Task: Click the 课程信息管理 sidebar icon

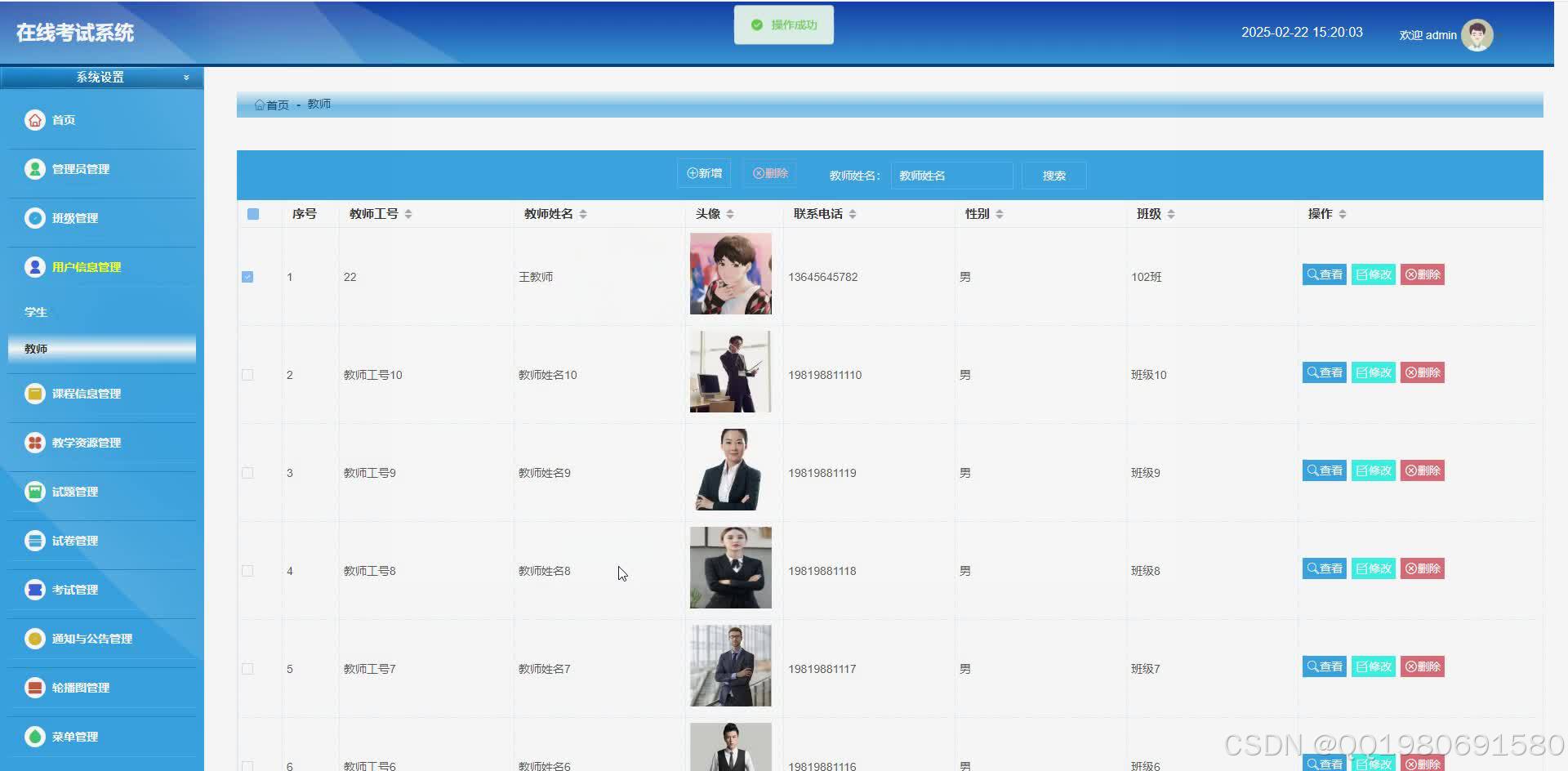Action: coord(34,394)
